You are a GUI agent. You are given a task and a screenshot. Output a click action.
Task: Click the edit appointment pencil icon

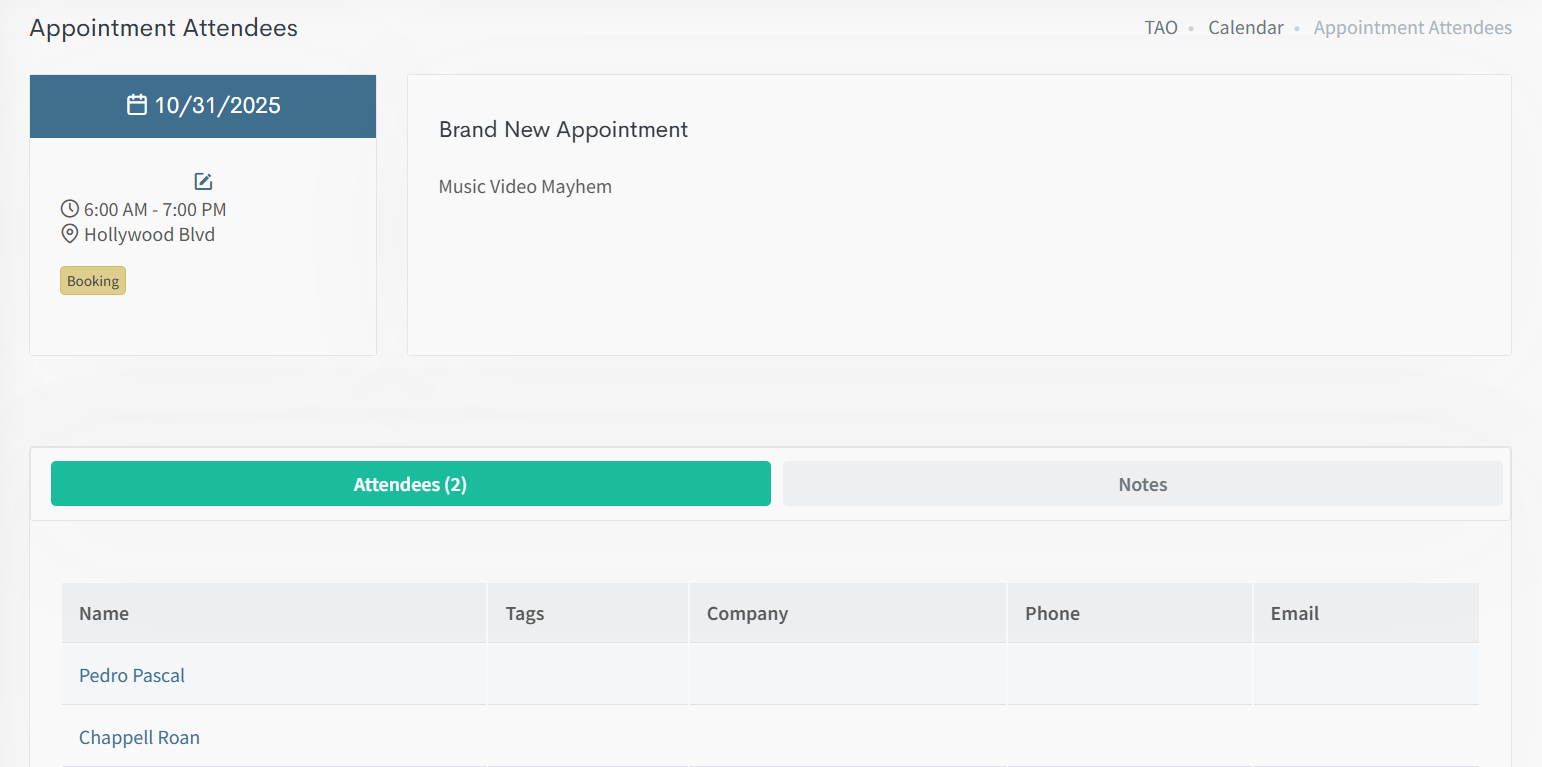203,181
